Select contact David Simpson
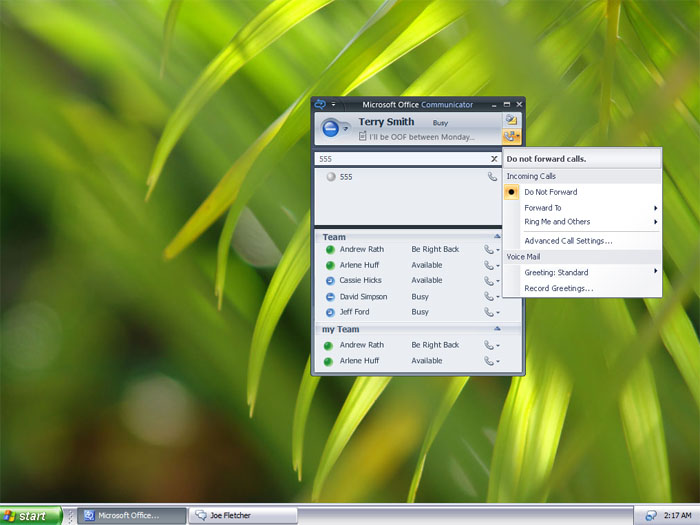Image resolution: width=700 pixels, height=525 pixels. point(363,296)
